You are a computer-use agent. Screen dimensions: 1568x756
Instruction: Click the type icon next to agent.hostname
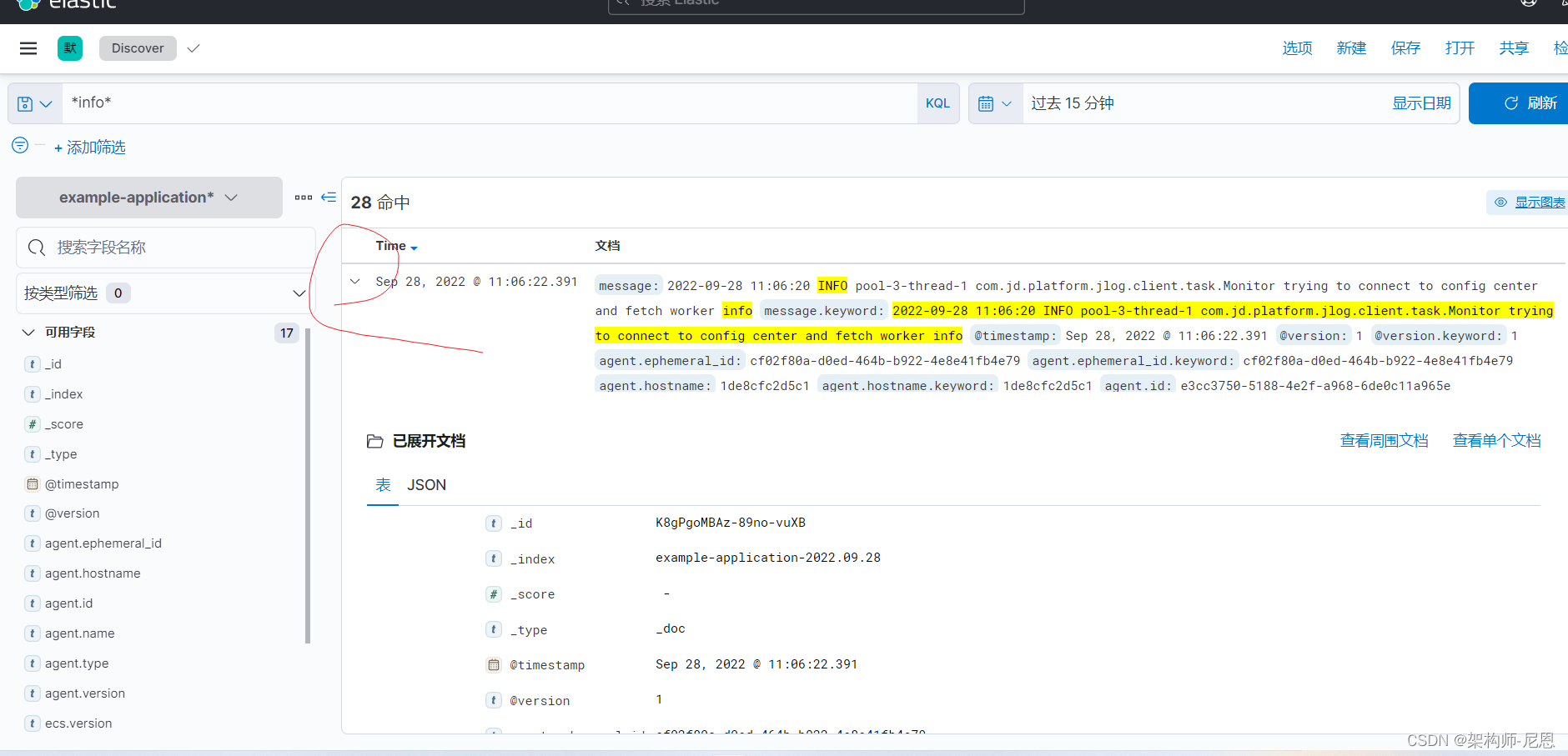[x=33, y=573]
